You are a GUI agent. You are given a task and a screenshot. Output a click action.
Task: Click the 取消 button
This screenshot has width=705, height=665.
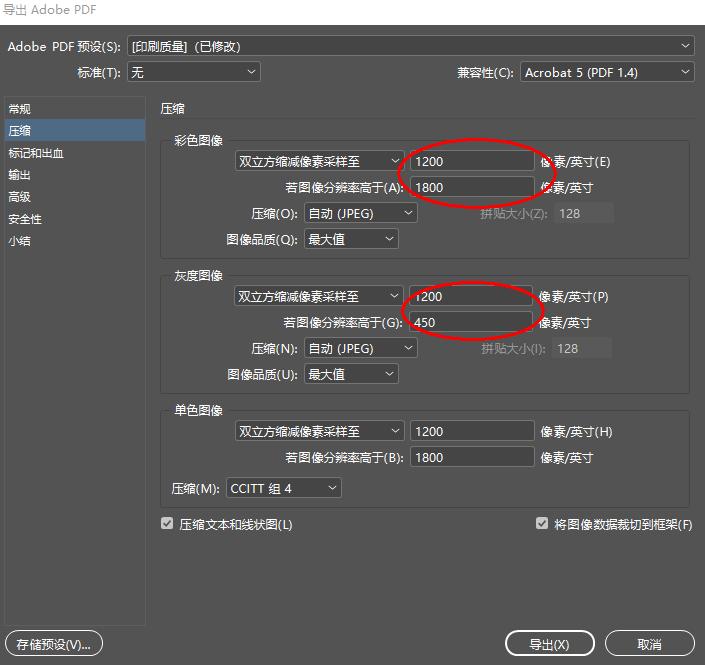pos(650,644)
